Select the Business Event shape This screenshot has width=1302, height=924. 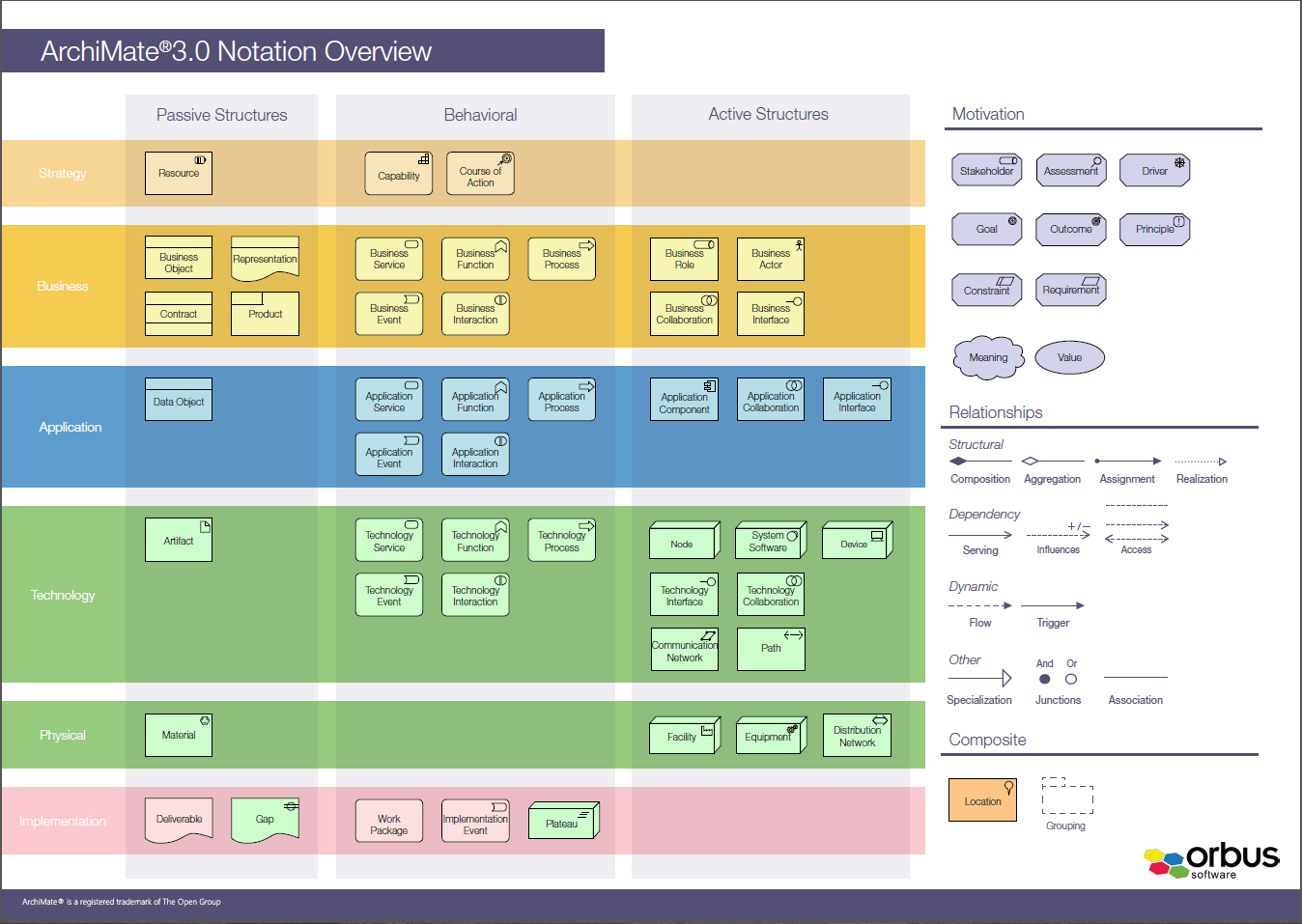pos(389,314)
